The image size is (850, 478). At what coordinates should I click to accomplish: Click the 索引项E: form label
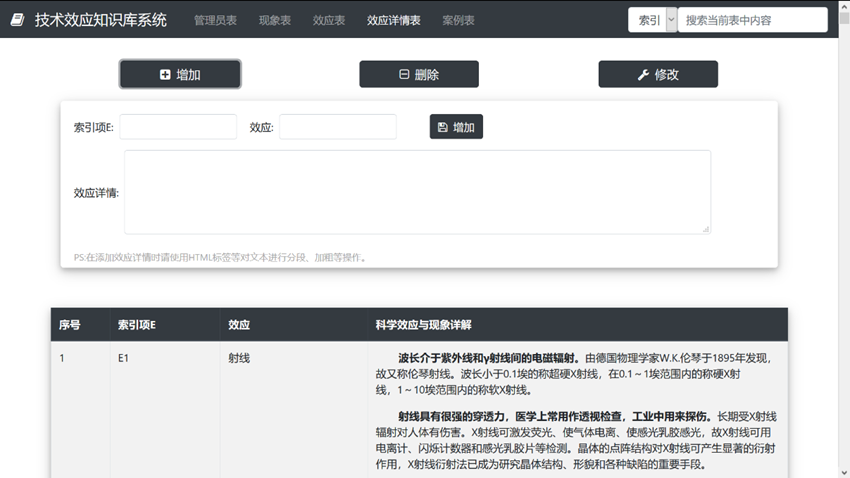94,127
